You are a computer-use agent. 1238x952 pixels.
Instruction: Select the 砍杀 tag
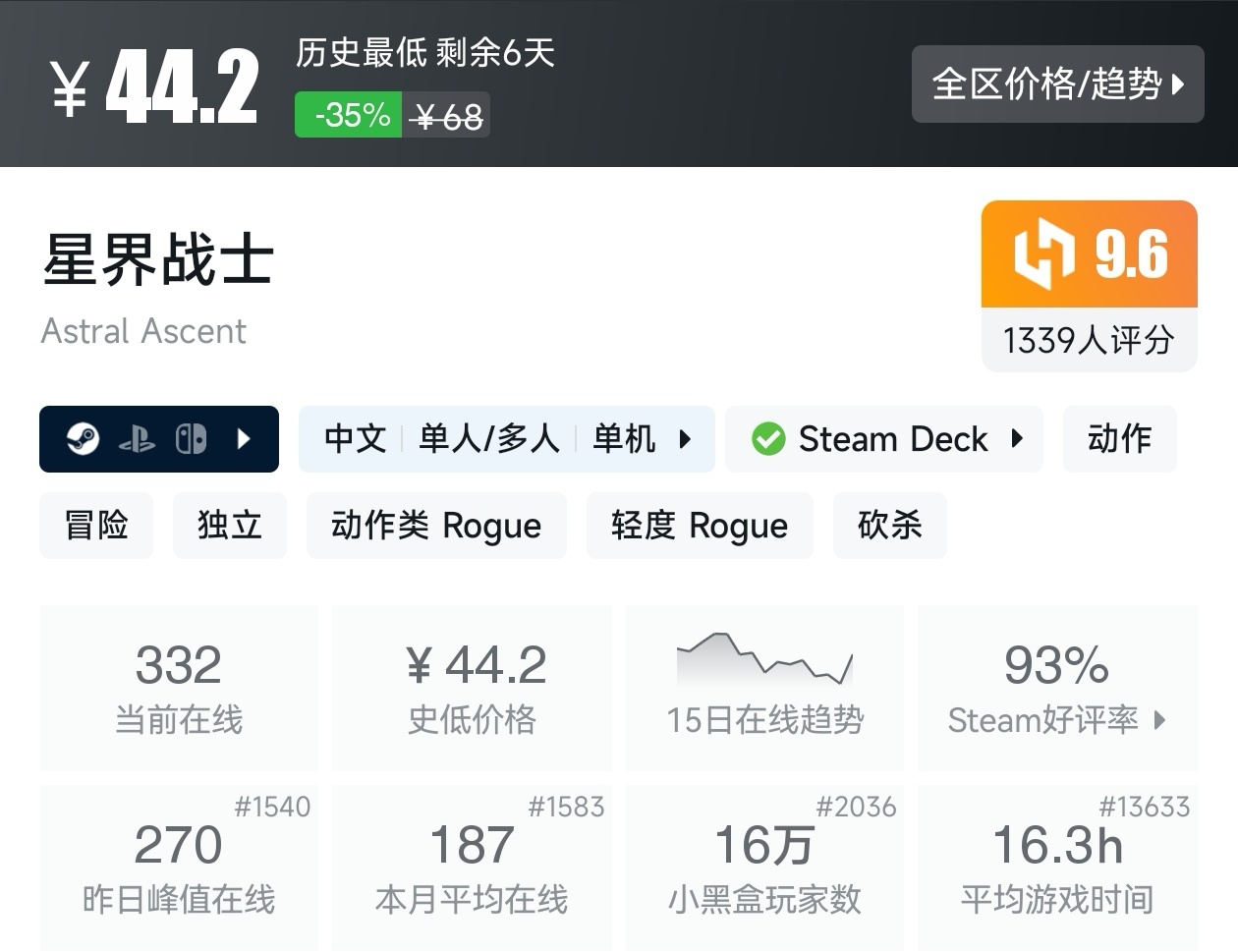pos(890,526)
